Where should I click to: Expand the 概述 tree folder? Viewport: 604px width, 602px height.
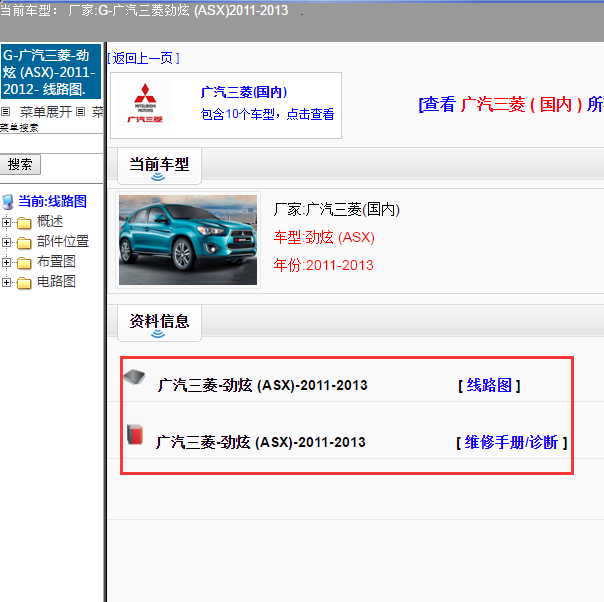6,222
